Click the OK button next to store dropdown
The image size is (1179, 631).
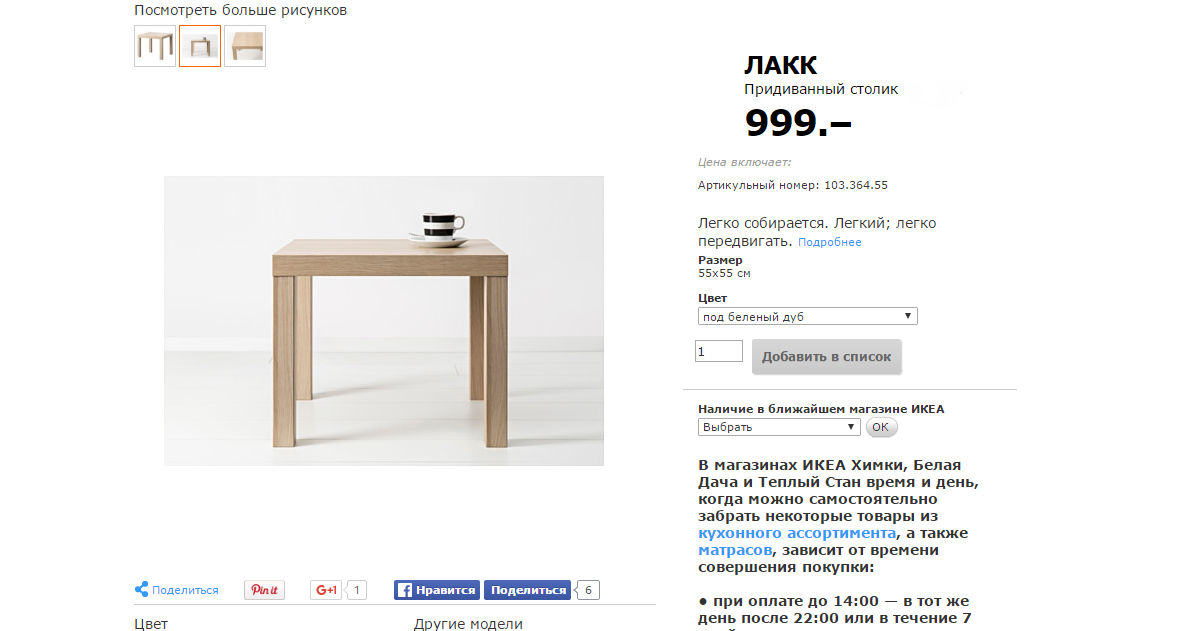coord(880,427)
